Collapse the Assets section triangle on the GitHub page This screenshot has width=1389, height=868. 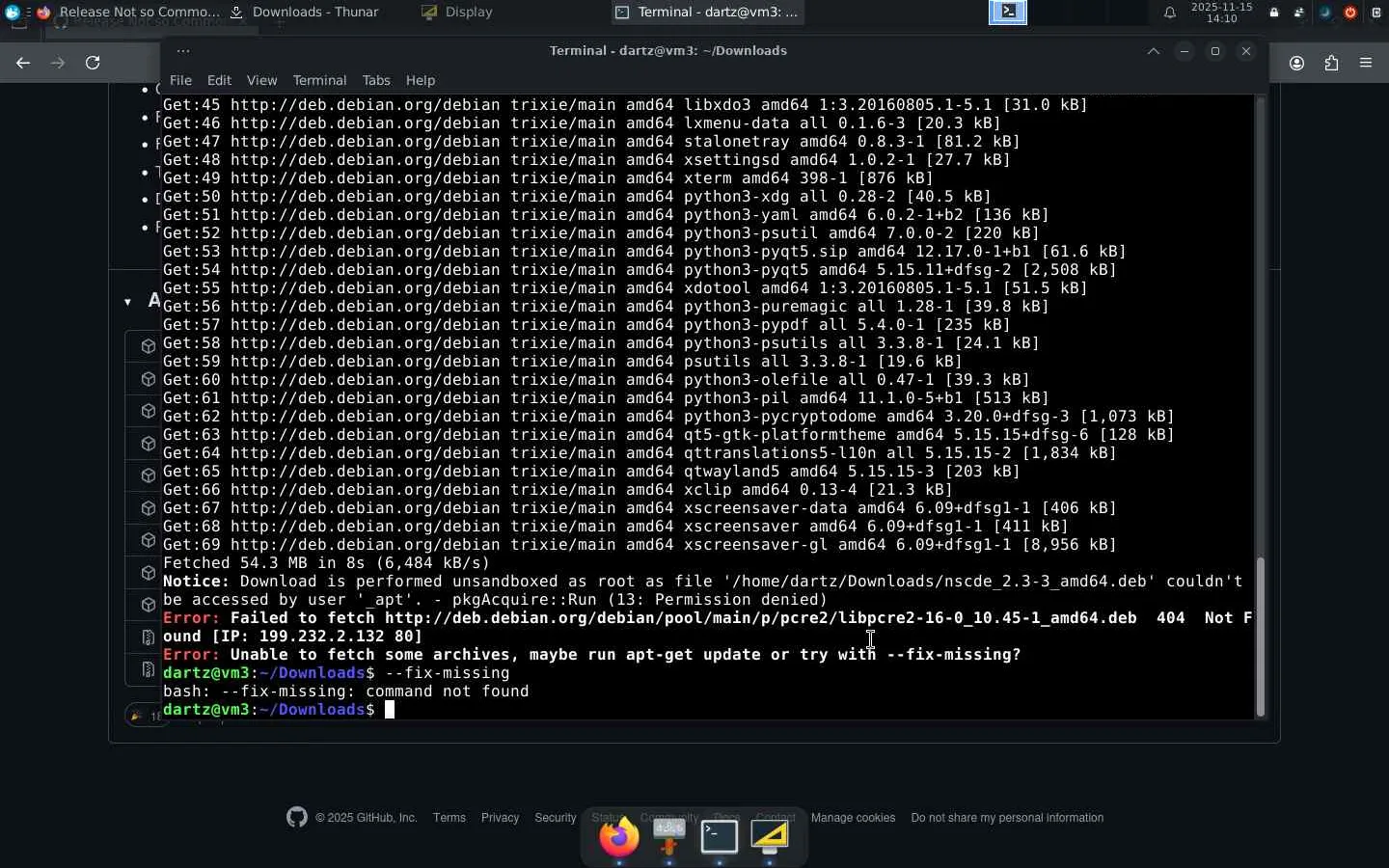point(127,302)
